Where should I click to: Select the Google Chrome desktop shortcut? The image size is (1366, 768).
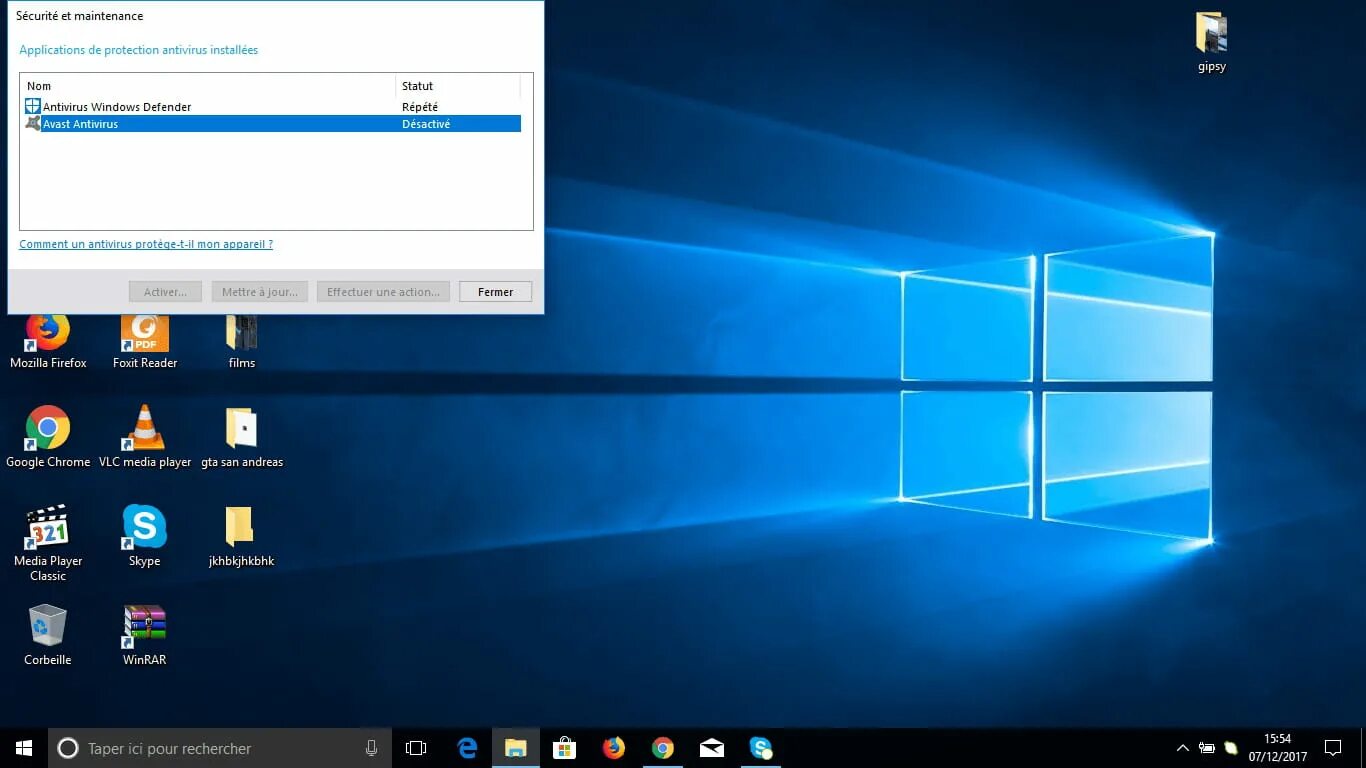(48, 437)
